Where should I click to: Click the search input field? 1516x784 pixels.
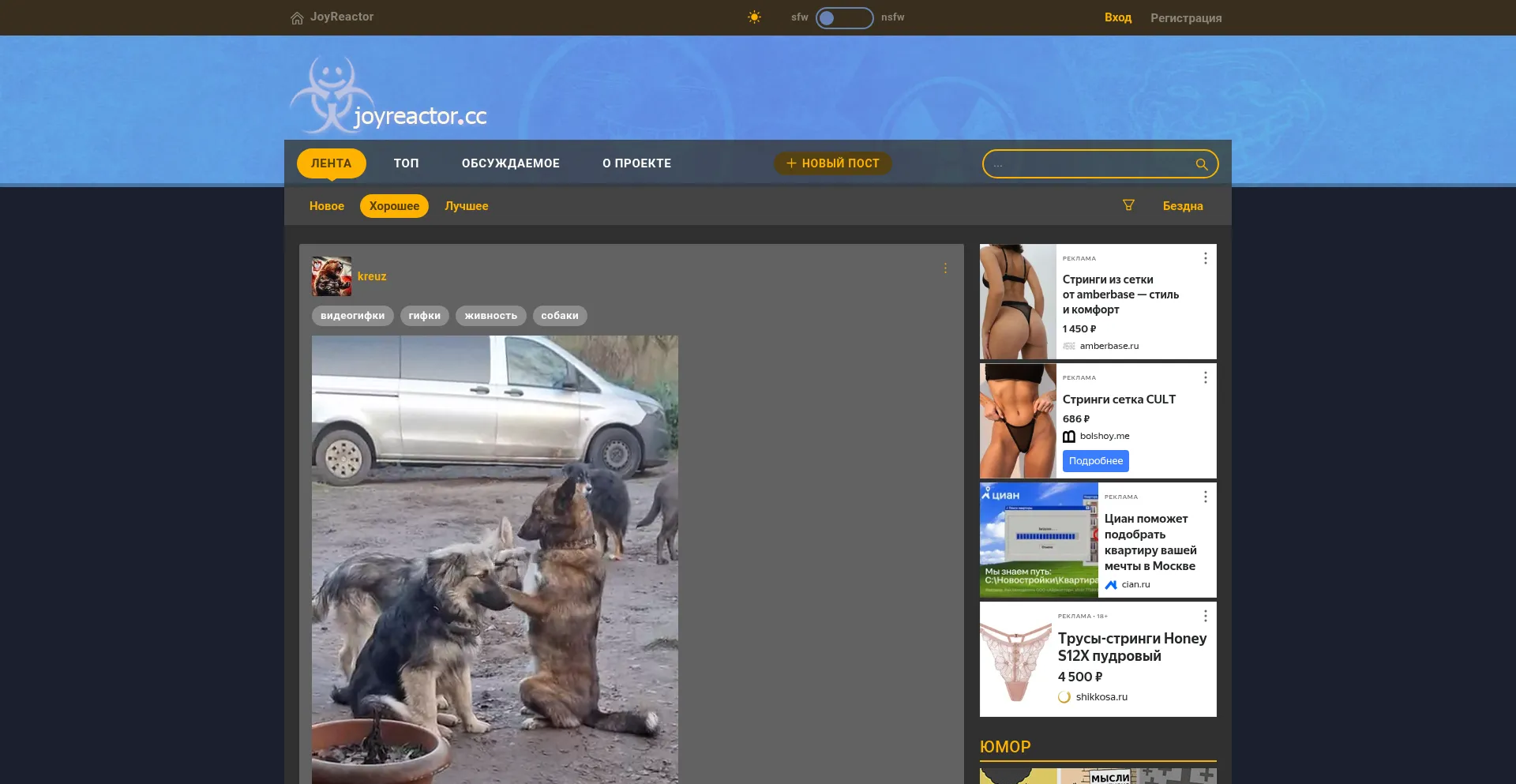pyautogui.click(x=1090, y=164)
